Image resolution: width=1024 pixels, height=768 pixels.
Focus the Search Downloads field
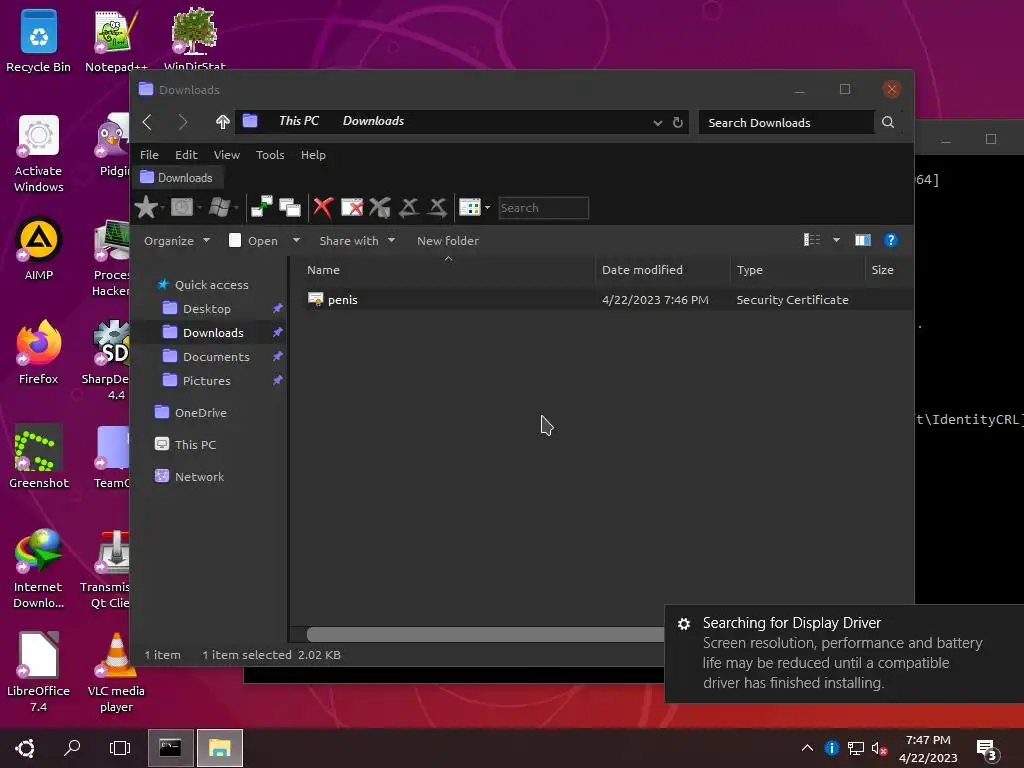[x=786, y=123]
